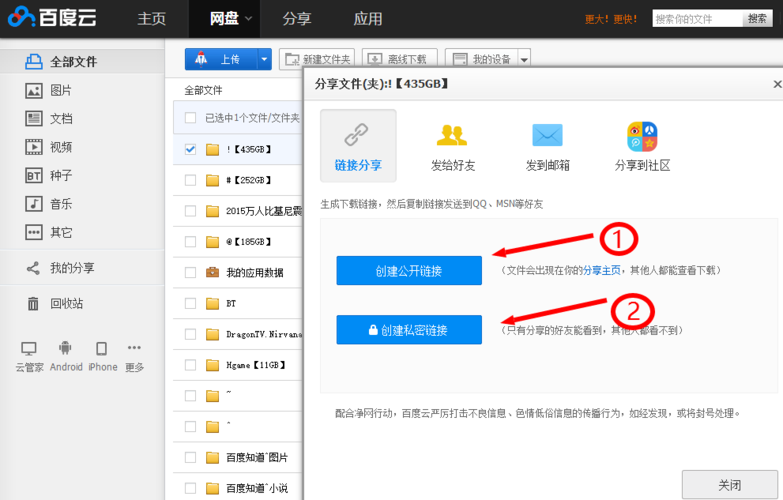Click the 我的应用数据 briefcase folder icon

coord(212,272)
